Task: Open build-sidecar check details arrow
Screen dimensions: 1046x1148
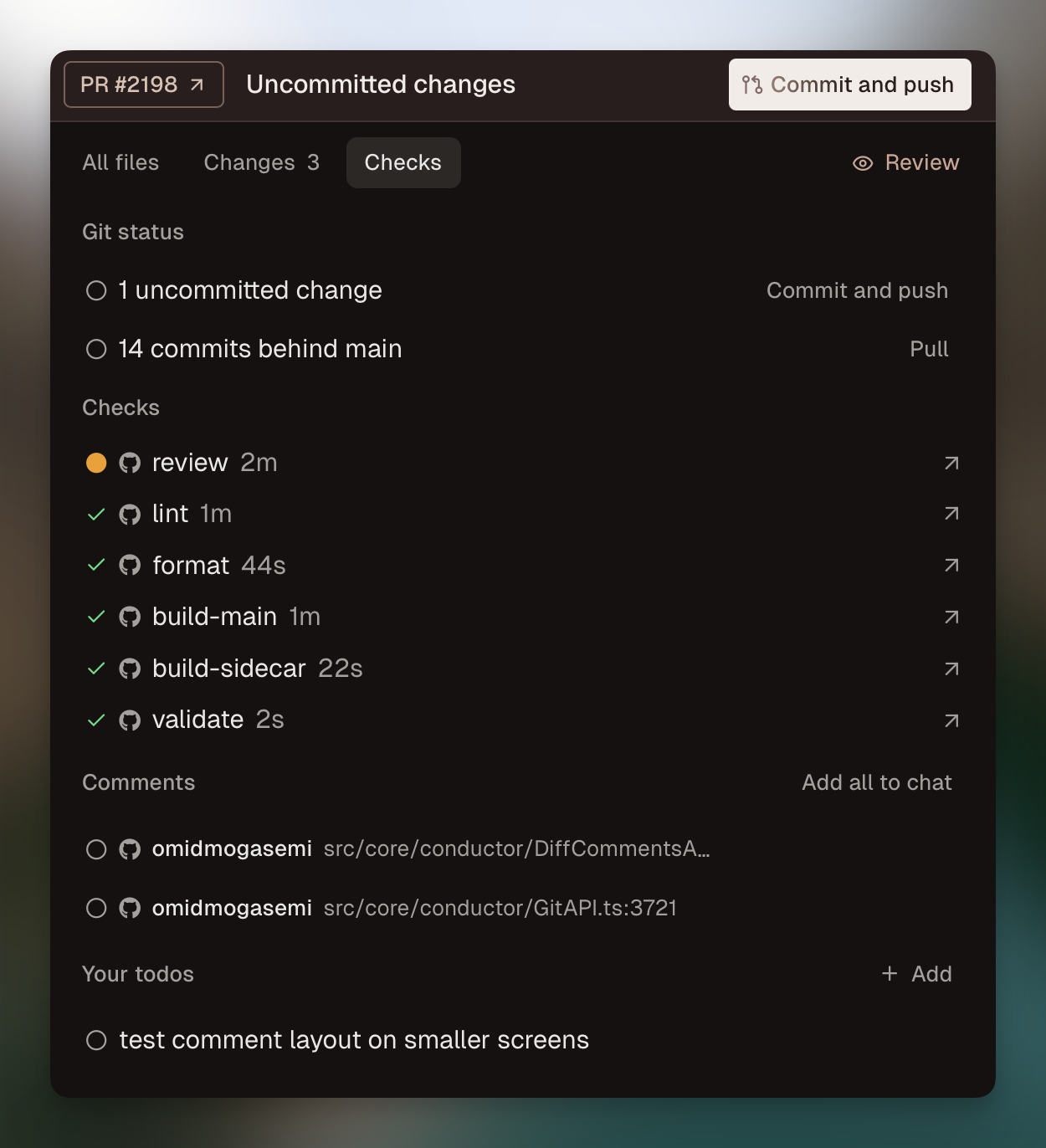Action: (951, 669)
